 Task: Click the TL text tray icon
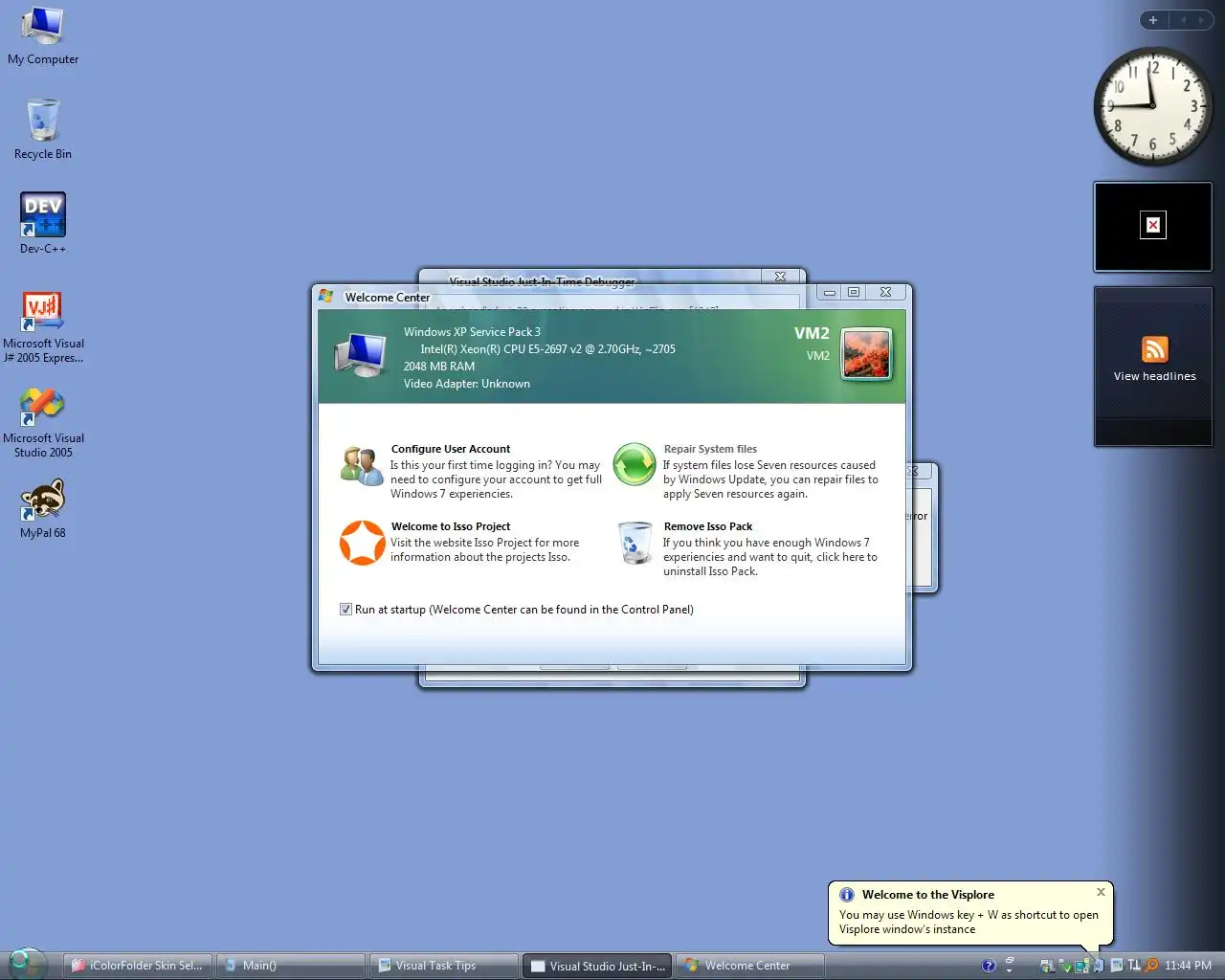point(1134,965)
